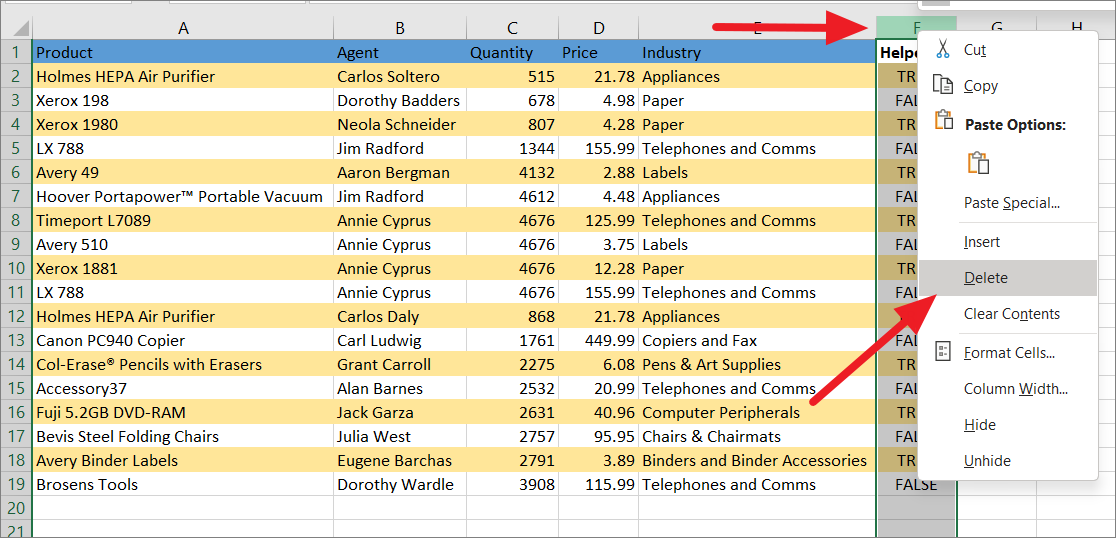Click the FALSE cell in row 19
The width and height of the screenshot is (1116, 538).
point(917,485)
